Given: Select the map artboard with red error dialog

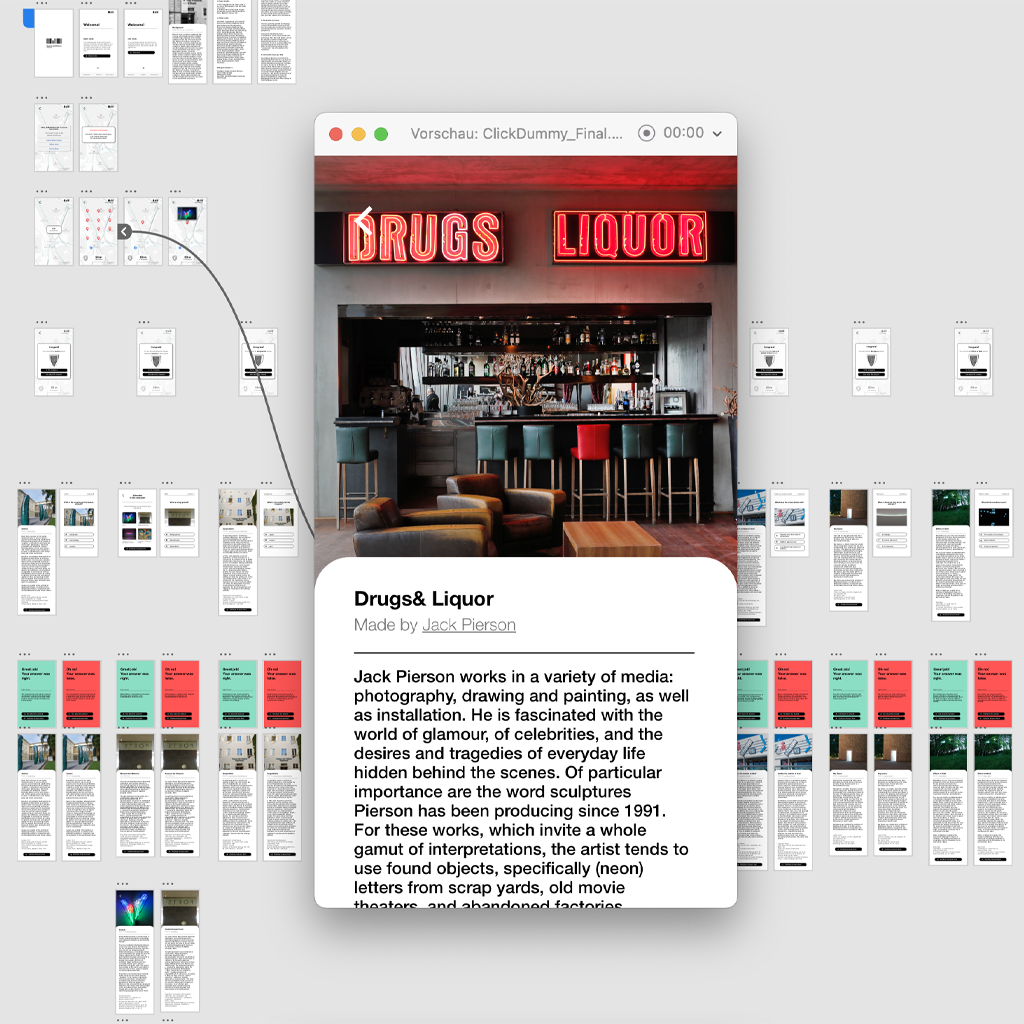Looking at the screenshot, I should click(x=98, y=136).
